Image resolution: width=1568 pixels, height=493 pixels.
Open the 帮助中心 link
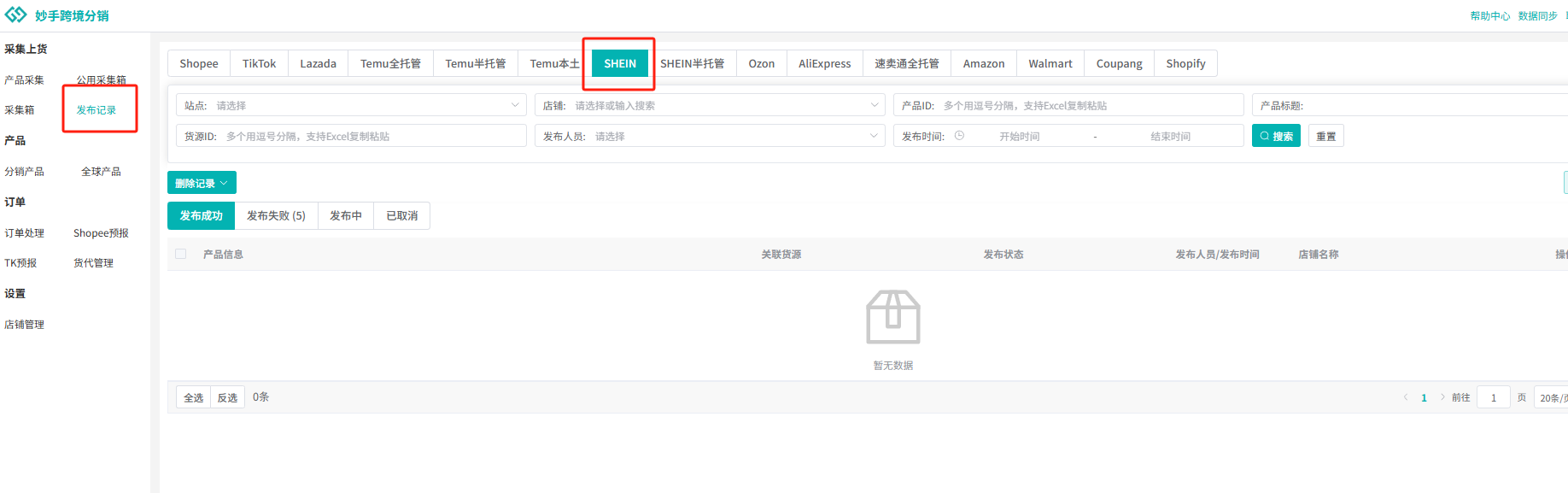(x=1490, y=15)
